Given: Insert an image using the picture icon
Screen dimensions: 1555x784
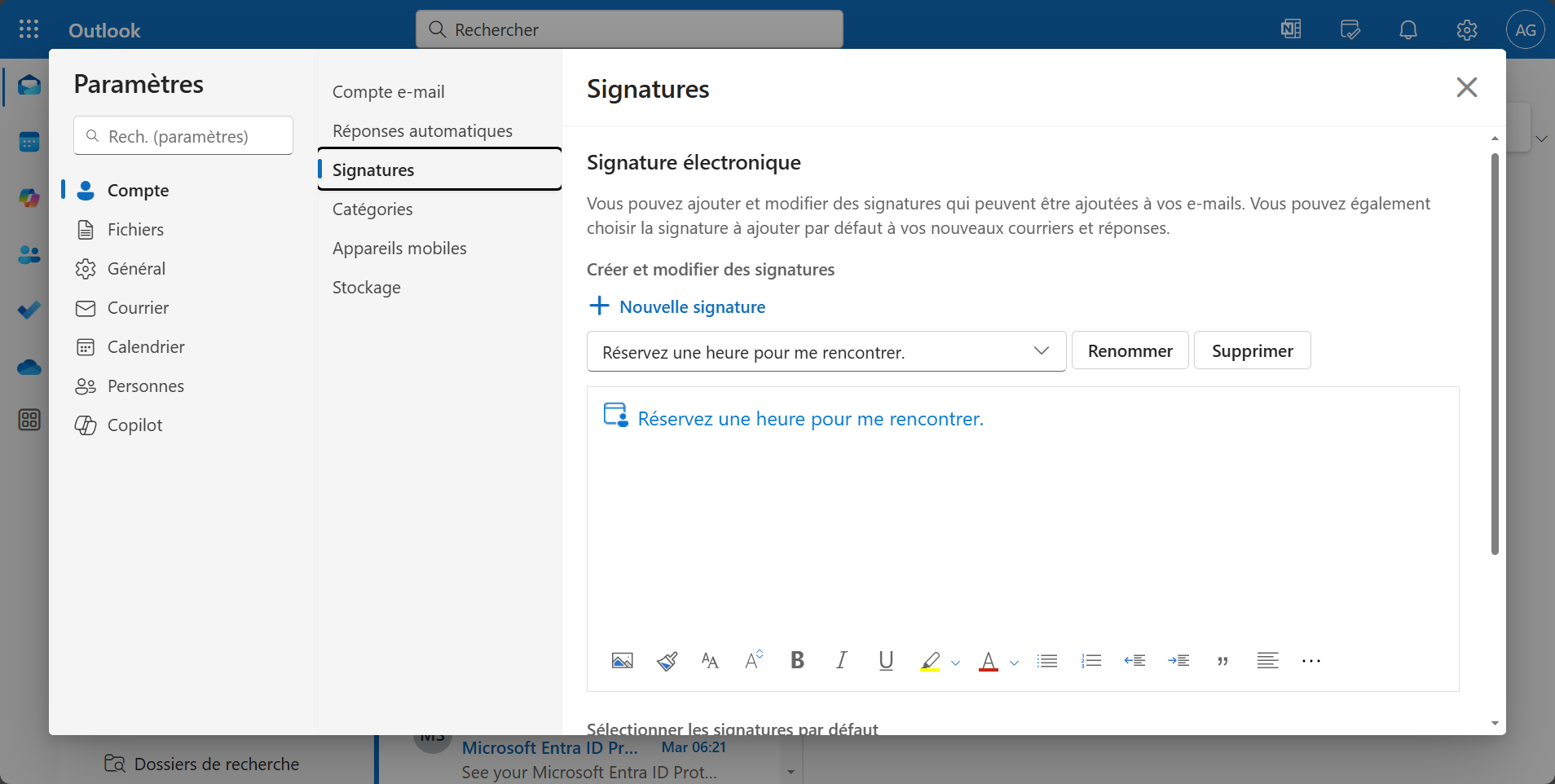Looking at the screenshot, I should click(x=622, y=661).
